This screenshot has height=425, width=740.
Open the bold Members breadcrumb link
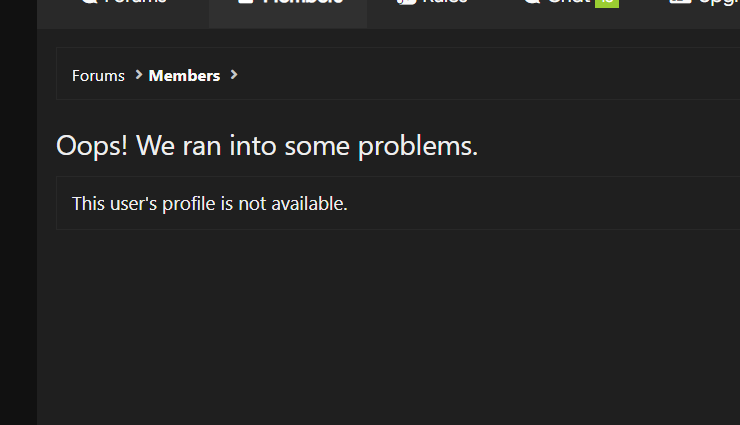[x=184, y=75]
